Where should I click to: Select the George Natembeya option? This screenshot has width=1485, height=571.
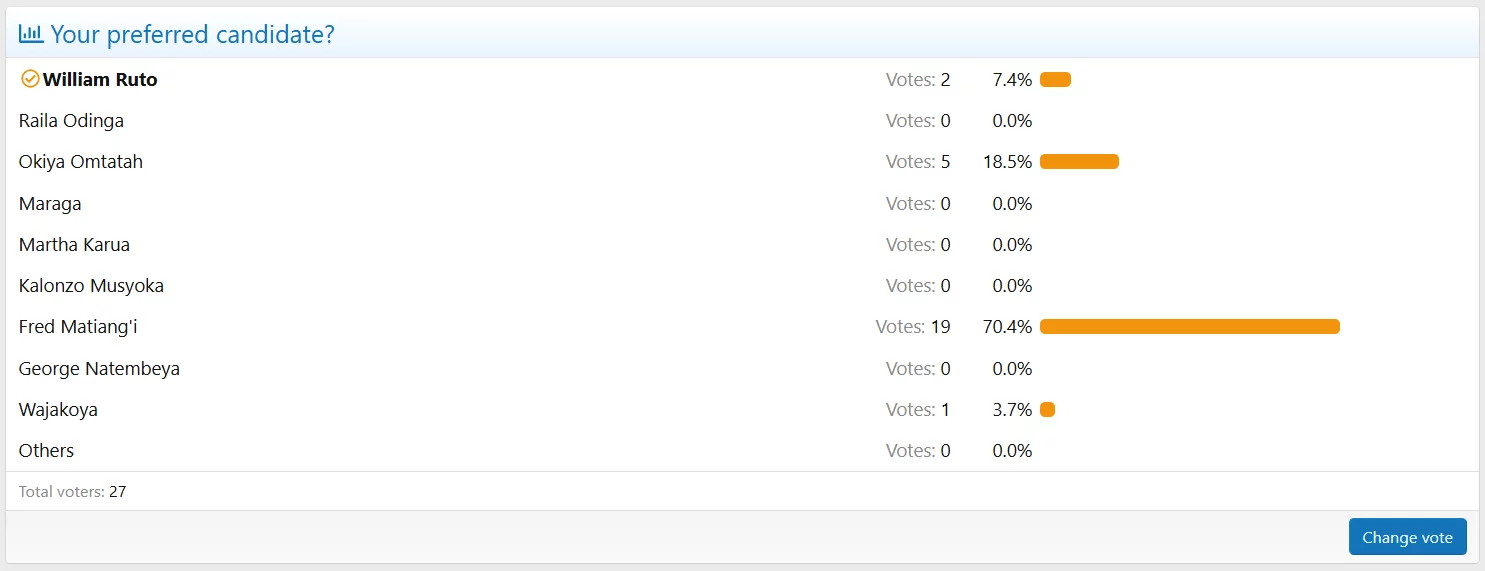pos(99,369)
